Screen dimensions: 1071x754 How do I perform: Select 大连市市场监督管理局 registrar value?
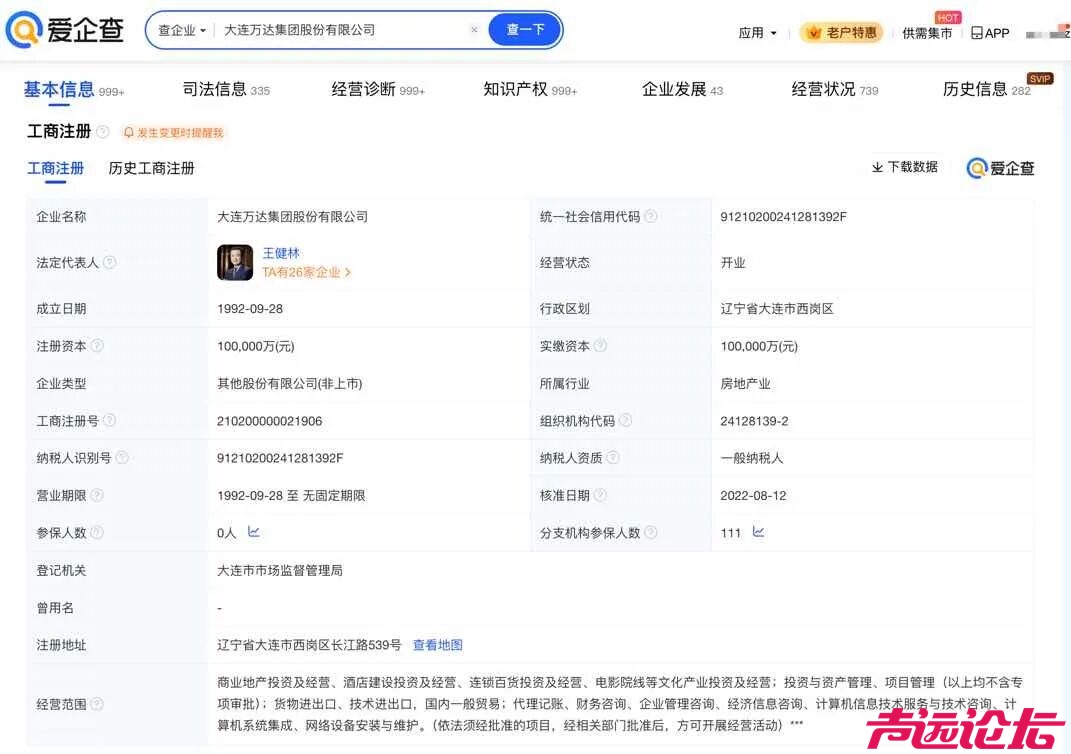click(x=280, y=570)
